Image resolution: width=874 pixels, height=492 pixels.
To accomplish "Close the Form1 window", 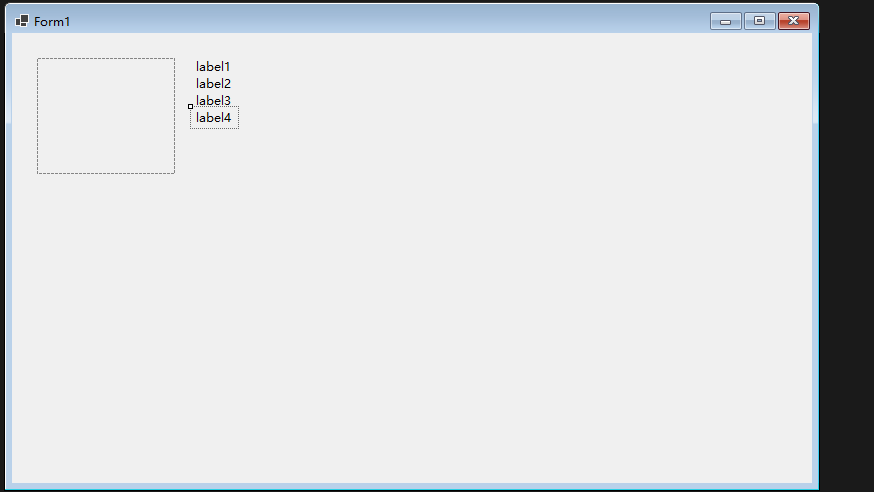I will 793,21.
